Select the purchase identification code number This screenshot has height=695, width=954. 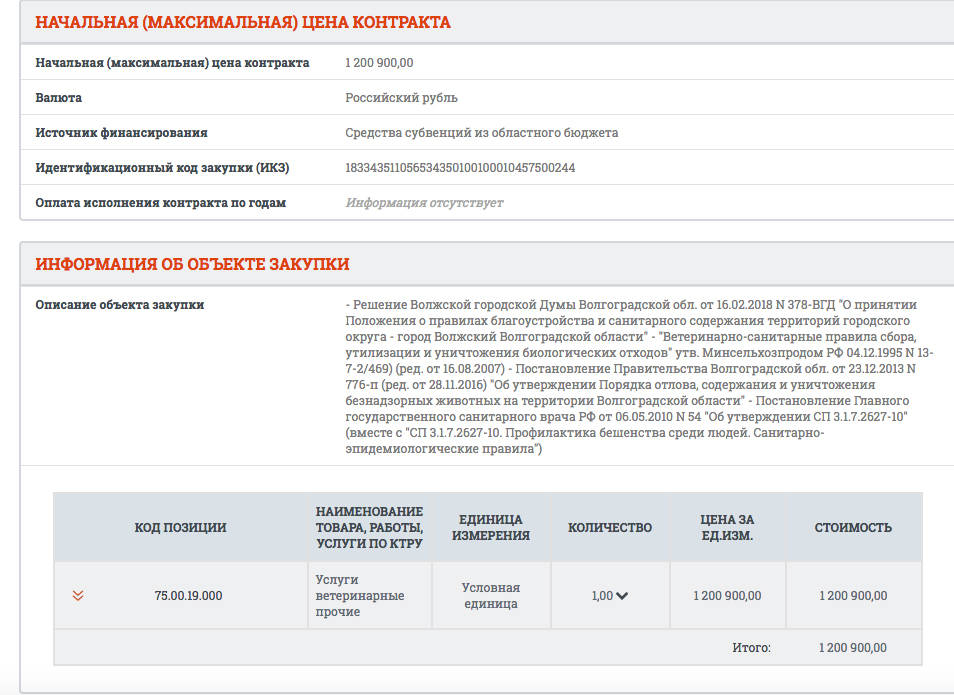[x=460, y=167]
